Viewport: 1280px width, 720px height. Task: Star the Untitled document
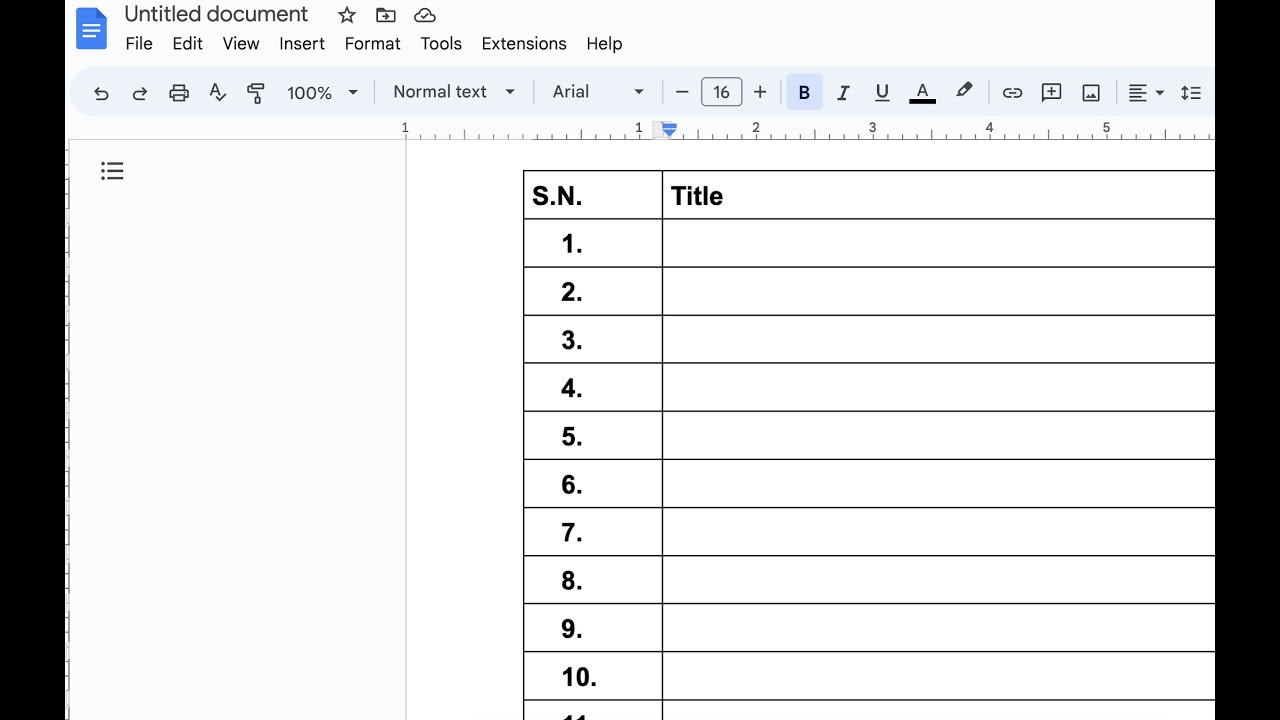347,15
